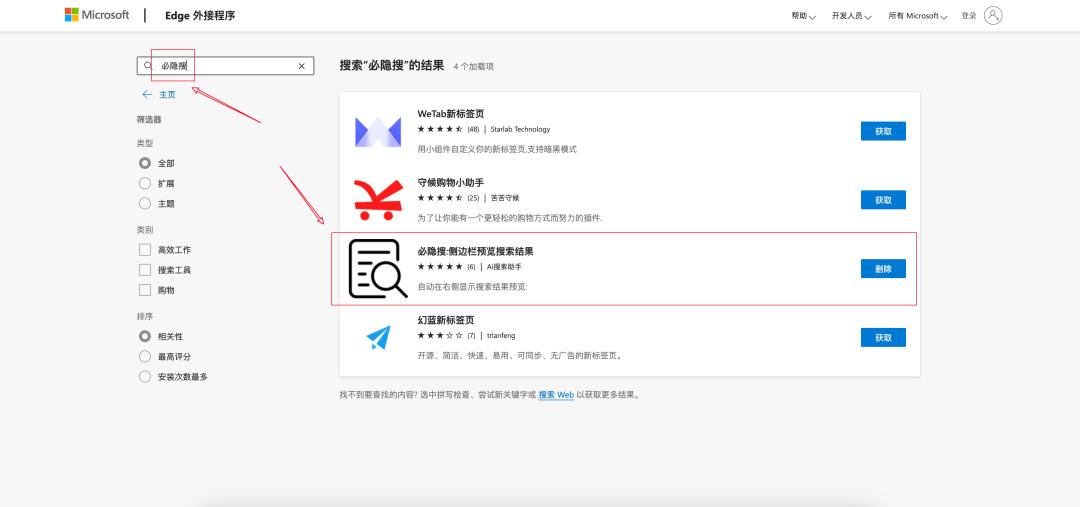The width and height of the screenshot is (1080, 507).
Task: Open the 守候购物小助手 title
Action: [x=450, y=183]
